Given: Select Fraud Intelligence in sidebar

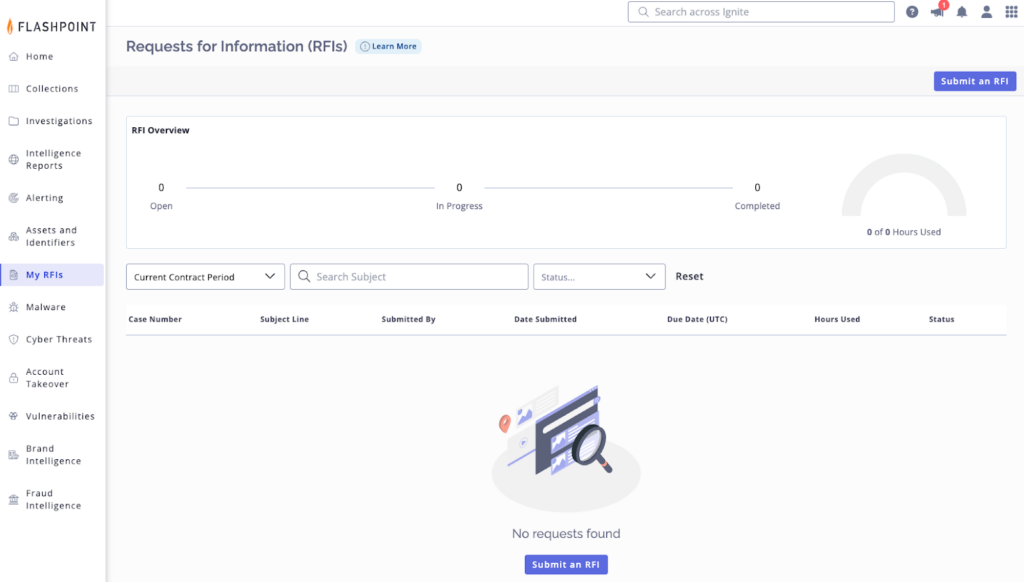Looking at the screenshot, I should click(x=53, y=500).
